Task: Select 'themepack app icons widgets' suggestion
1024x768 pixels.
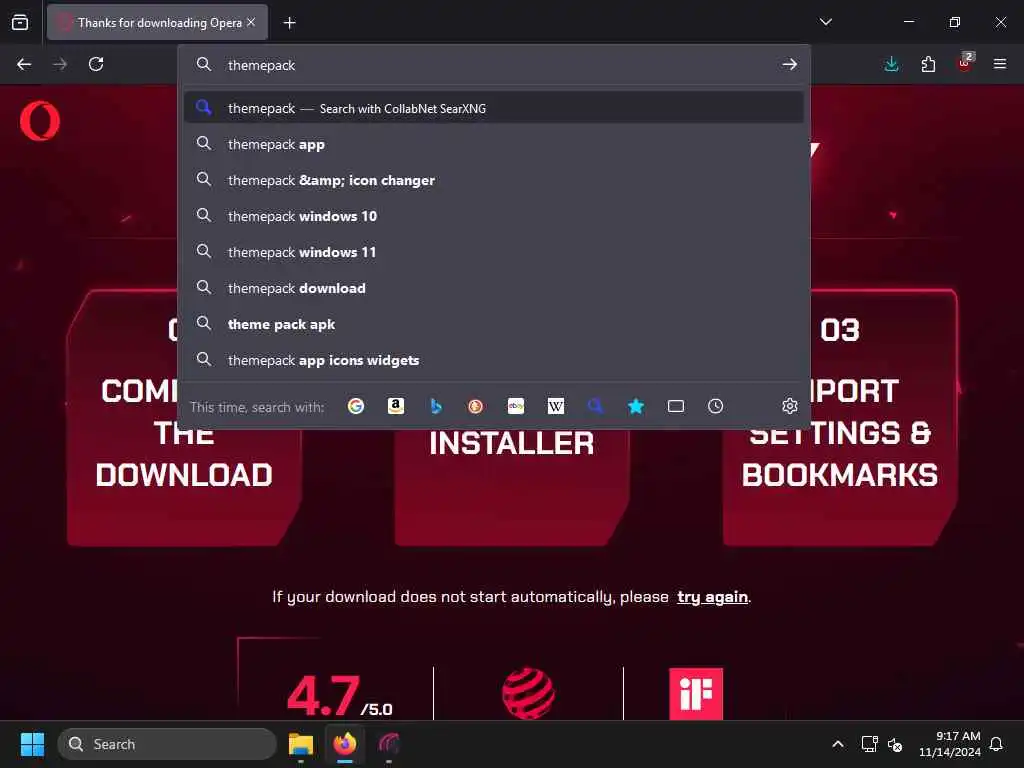Action: point(494,360)
